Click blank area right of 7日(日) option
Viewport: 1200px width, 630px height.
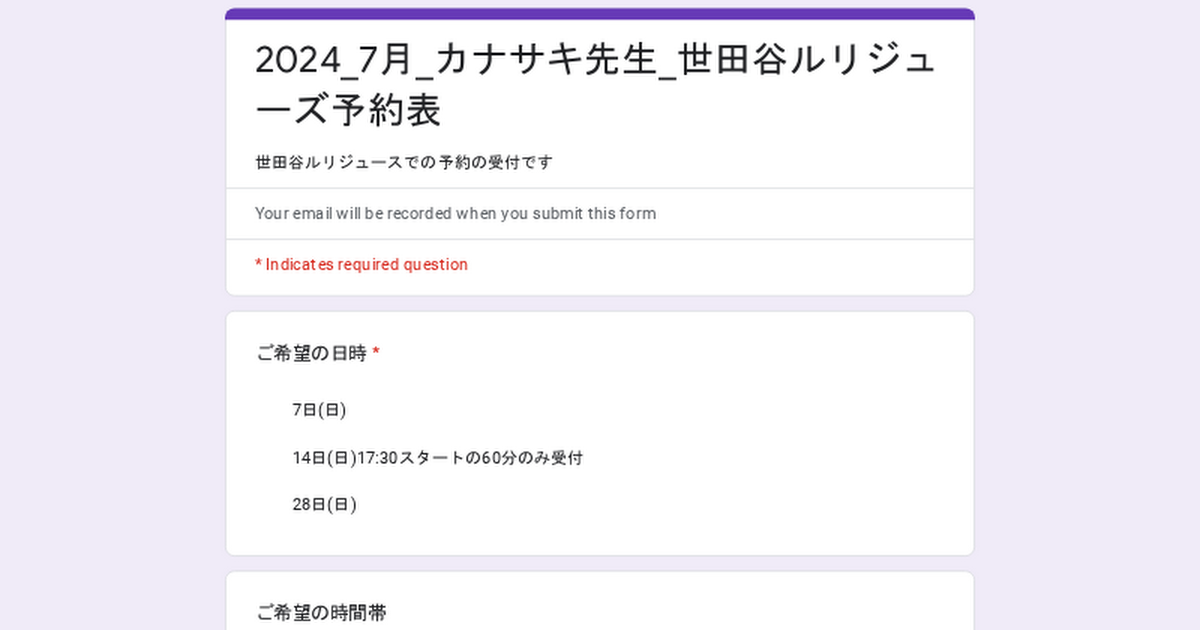(650, 410)
